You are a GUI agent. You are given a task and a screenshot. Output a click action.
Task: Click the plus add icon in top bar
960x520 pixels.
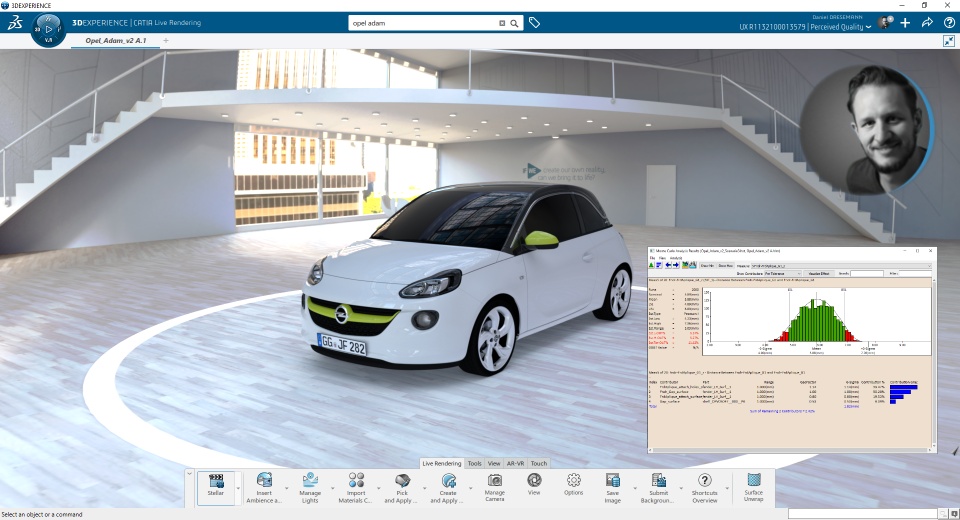point(906,23)
